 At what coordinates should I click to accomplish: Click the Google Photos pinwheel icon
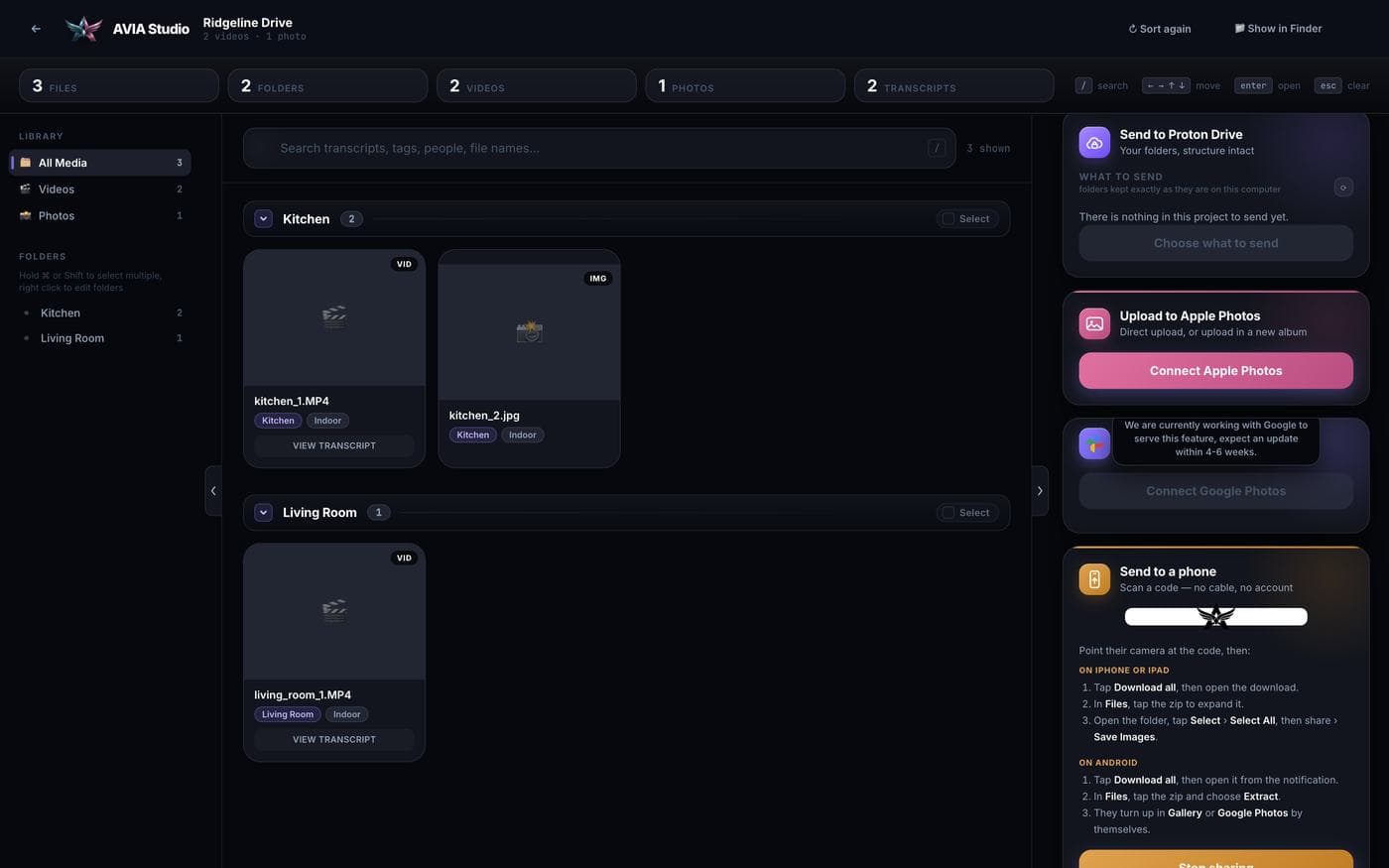point(1094,444)
